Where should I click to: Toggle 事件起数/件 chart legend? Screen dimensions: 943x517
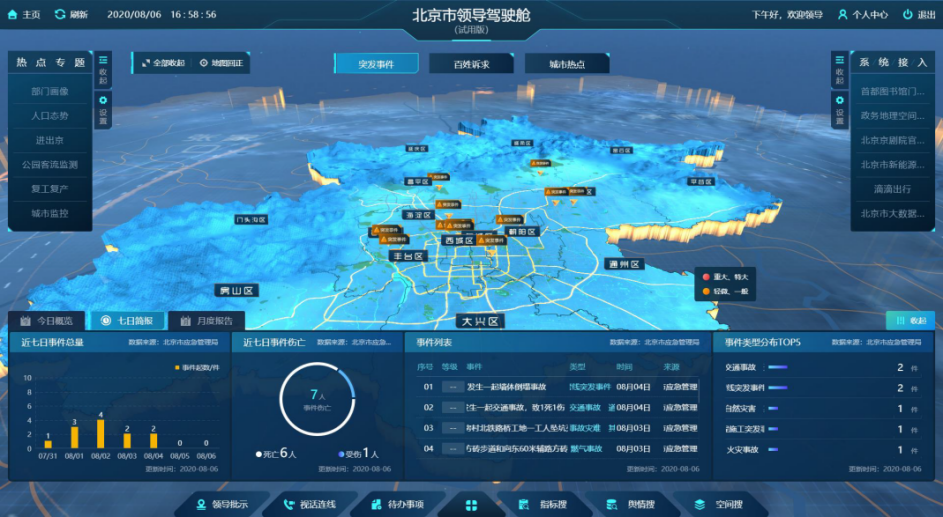coord(196,367)
